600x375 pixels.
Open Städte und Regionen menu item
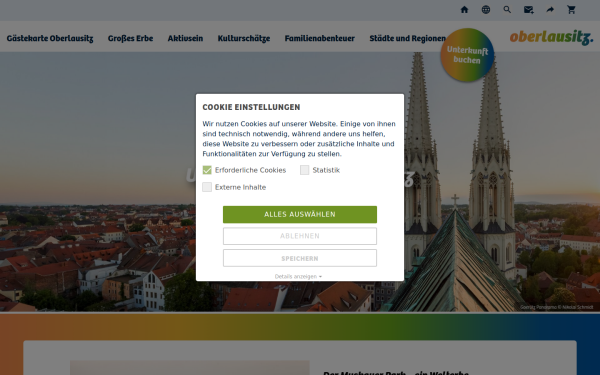point(408,38)
